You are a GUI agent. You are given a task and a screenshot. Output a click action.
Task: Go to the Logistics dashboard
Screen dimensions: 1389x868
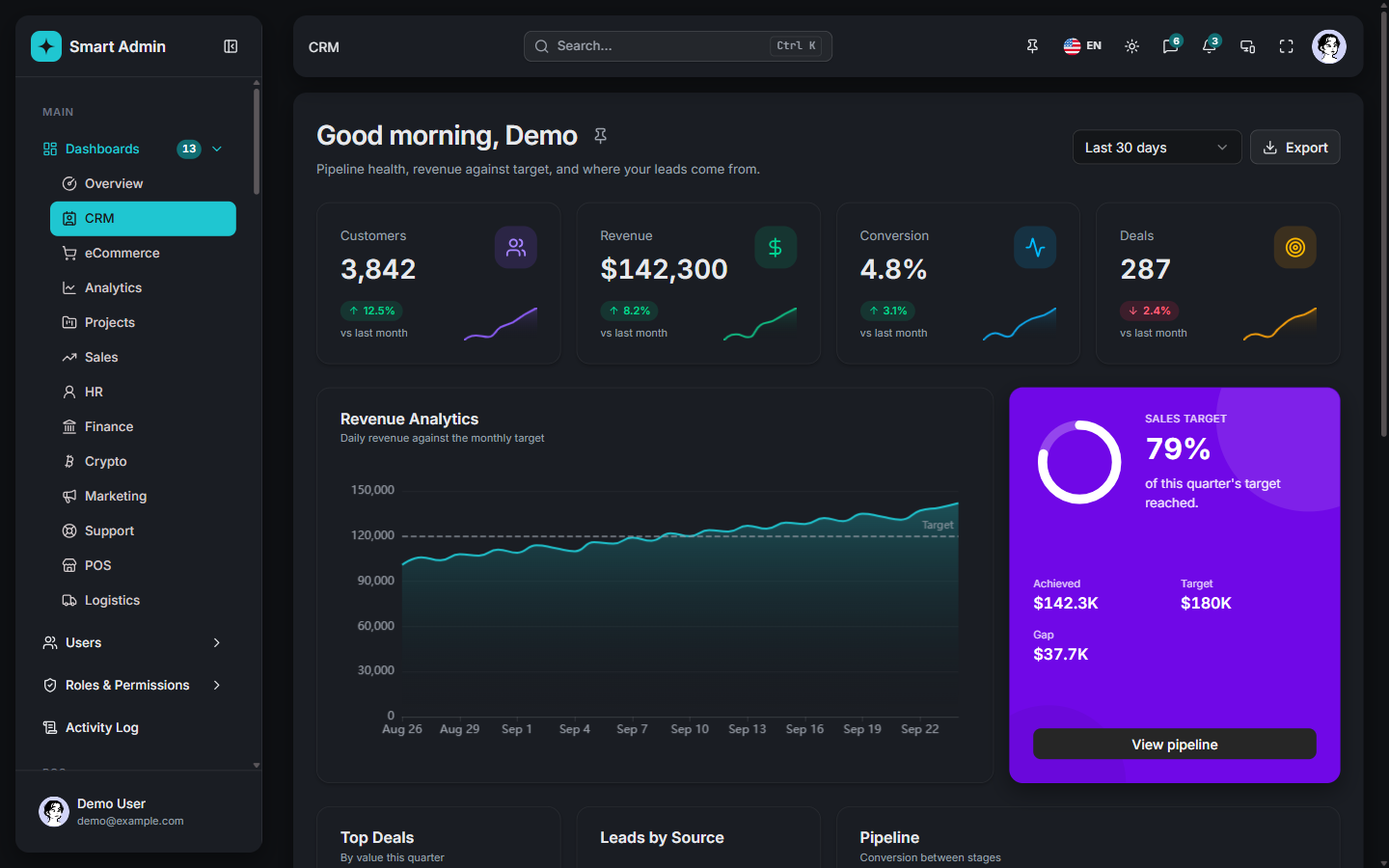point(143,600)
